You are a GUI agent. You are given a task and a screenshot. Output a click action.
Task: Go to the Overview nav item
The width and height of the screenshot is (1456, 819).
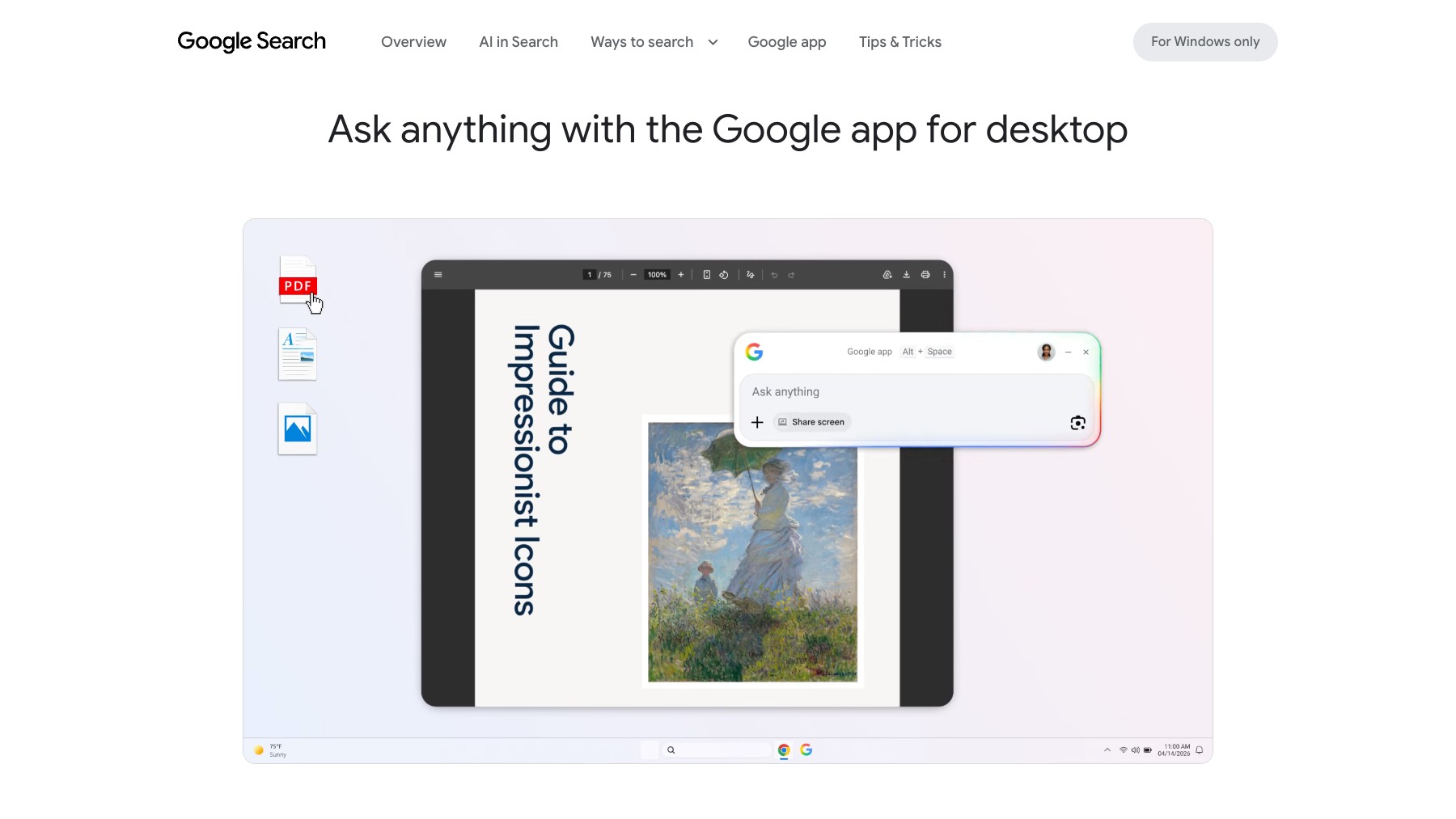tap(413, 42)
